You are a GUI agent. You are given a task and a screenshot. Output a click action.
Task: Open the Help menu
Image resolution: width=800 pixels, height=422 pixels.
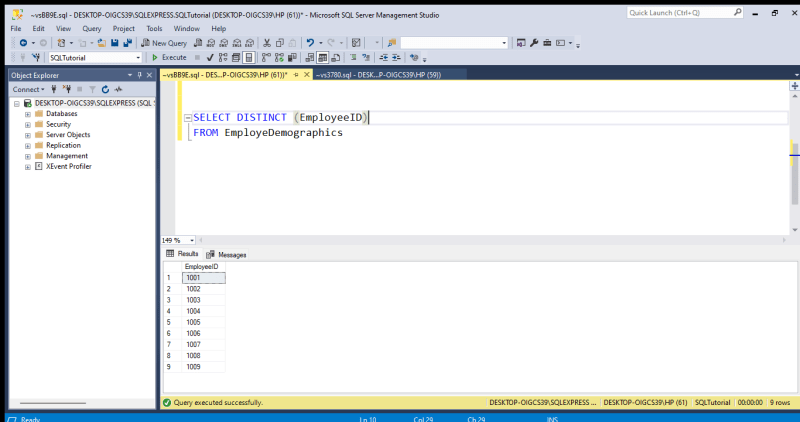[x=218, y=29]
